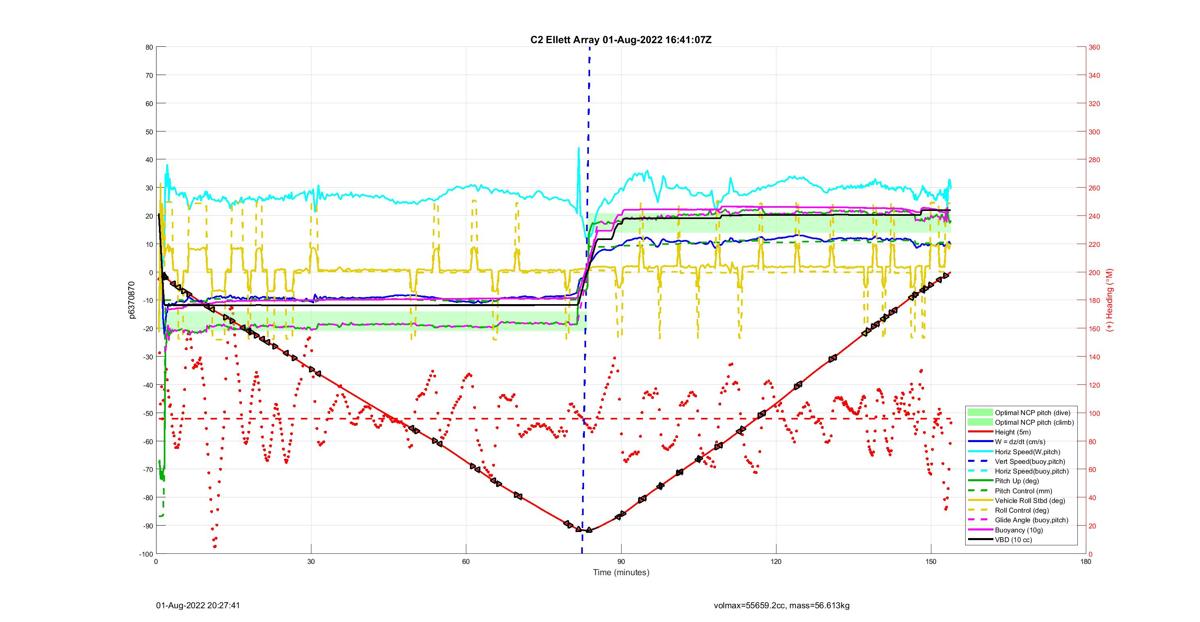Click the left y-axis tick label '80'
This screenshot has width=1200, height=622.
click(x=148, y=47)
